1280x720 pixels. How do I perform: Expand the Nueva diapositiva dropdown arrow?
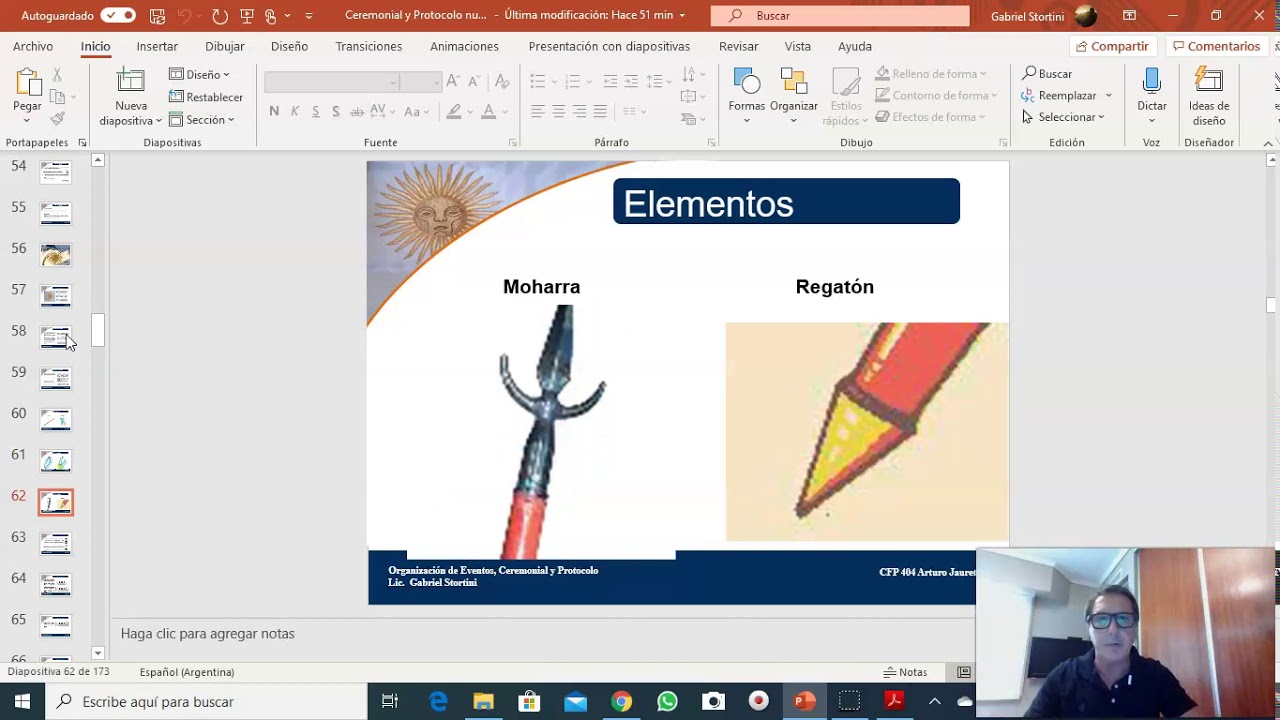pyautogui.click(x=158, y=121)
